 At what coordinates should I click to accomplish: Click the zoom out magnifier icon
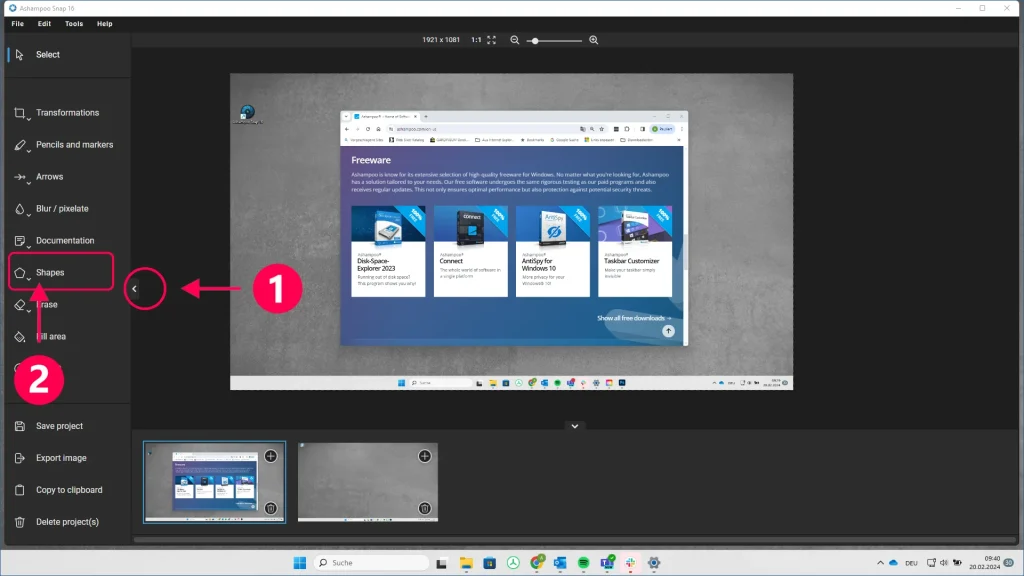point(515,40)
